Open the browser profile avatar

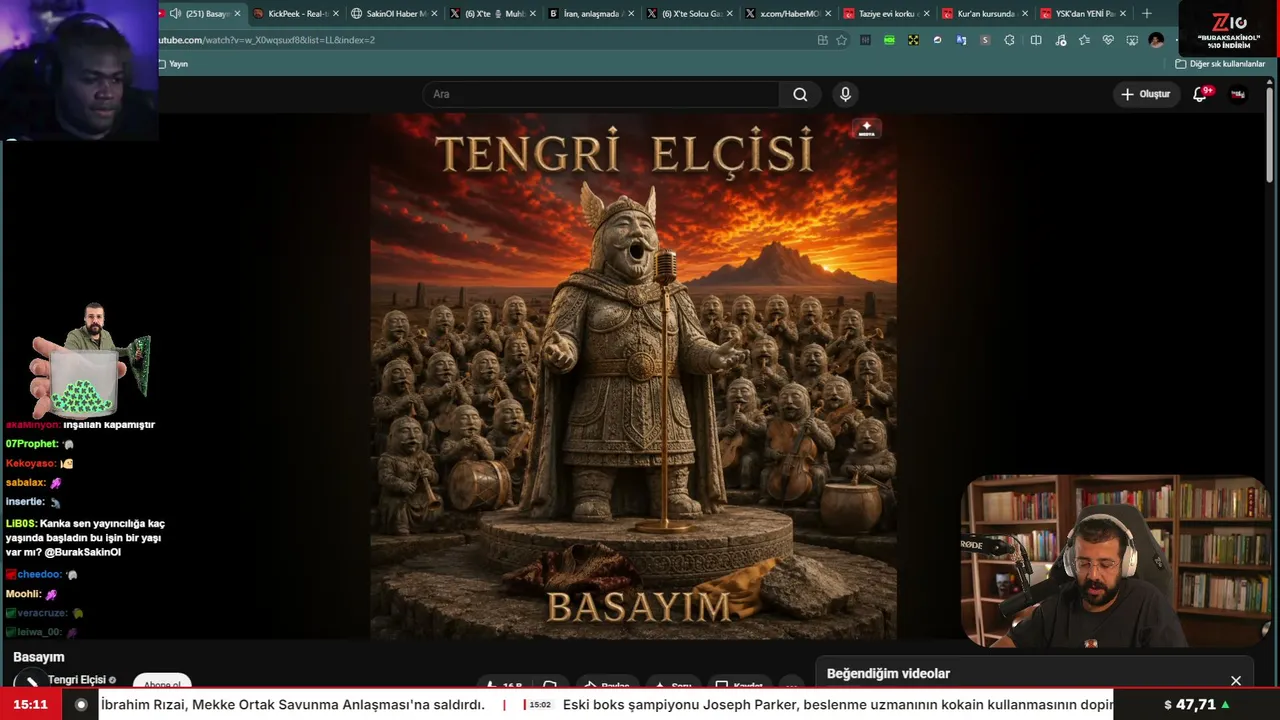[1156, 40]
